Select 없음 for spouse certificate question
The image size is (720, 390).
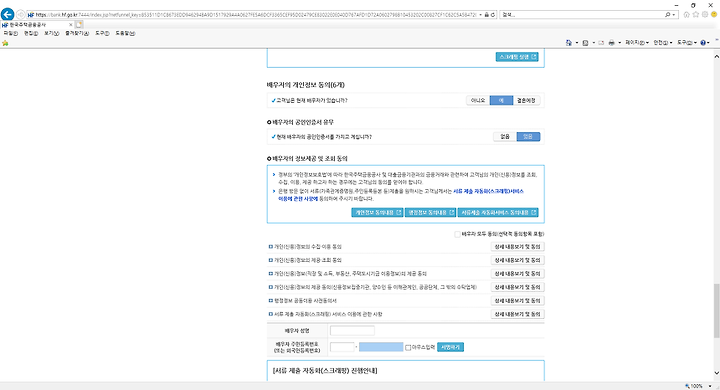pyautogui.click(x=505, y=136)
